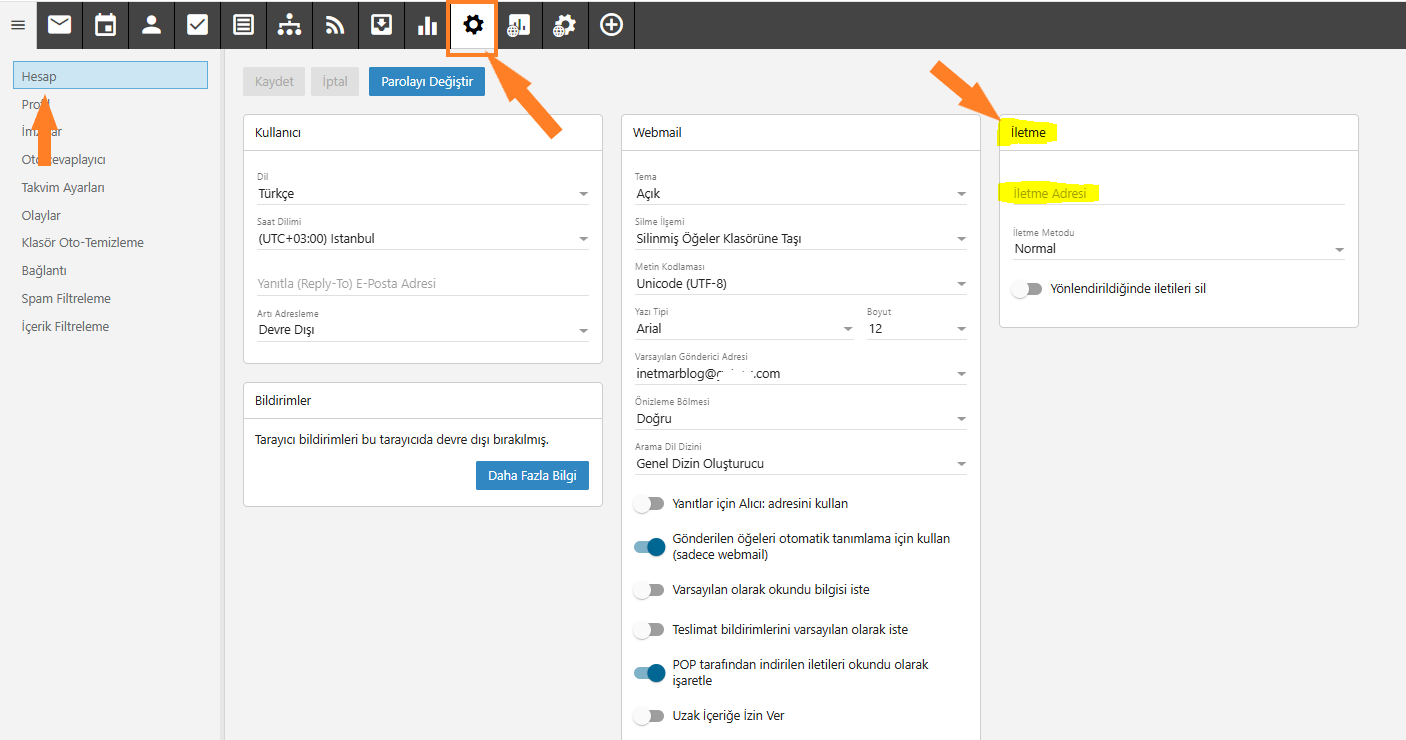
Task: Expand the Dil dropdown showing Türkçe
Action: (x=422, y=194)
